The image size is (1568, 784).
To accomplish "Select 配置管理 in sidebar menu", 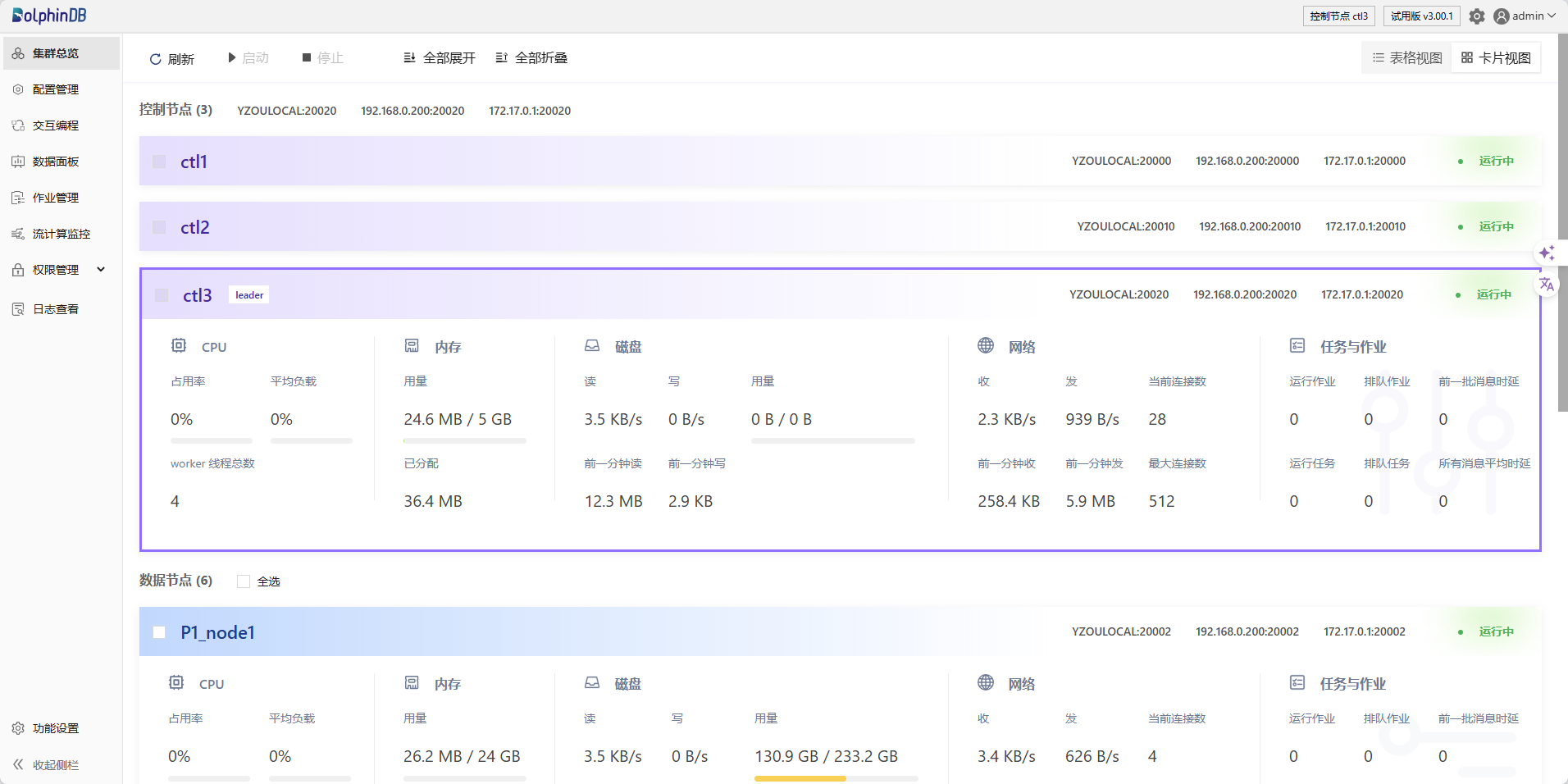I will click(x=56, y=89).
